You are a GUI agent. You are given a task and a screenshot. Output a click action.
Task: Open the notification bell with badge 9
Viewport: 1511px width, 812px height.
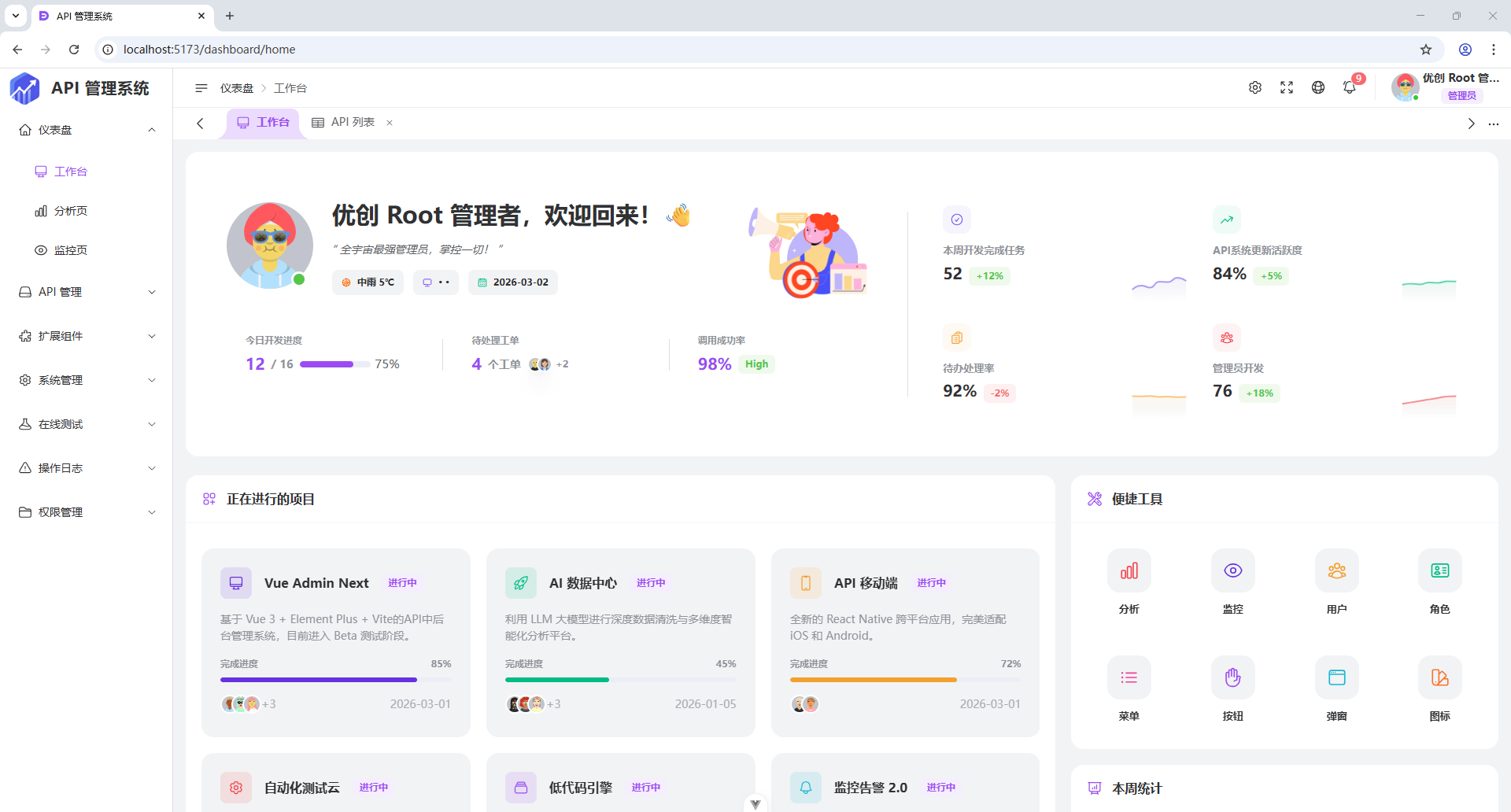[1350, 87]
